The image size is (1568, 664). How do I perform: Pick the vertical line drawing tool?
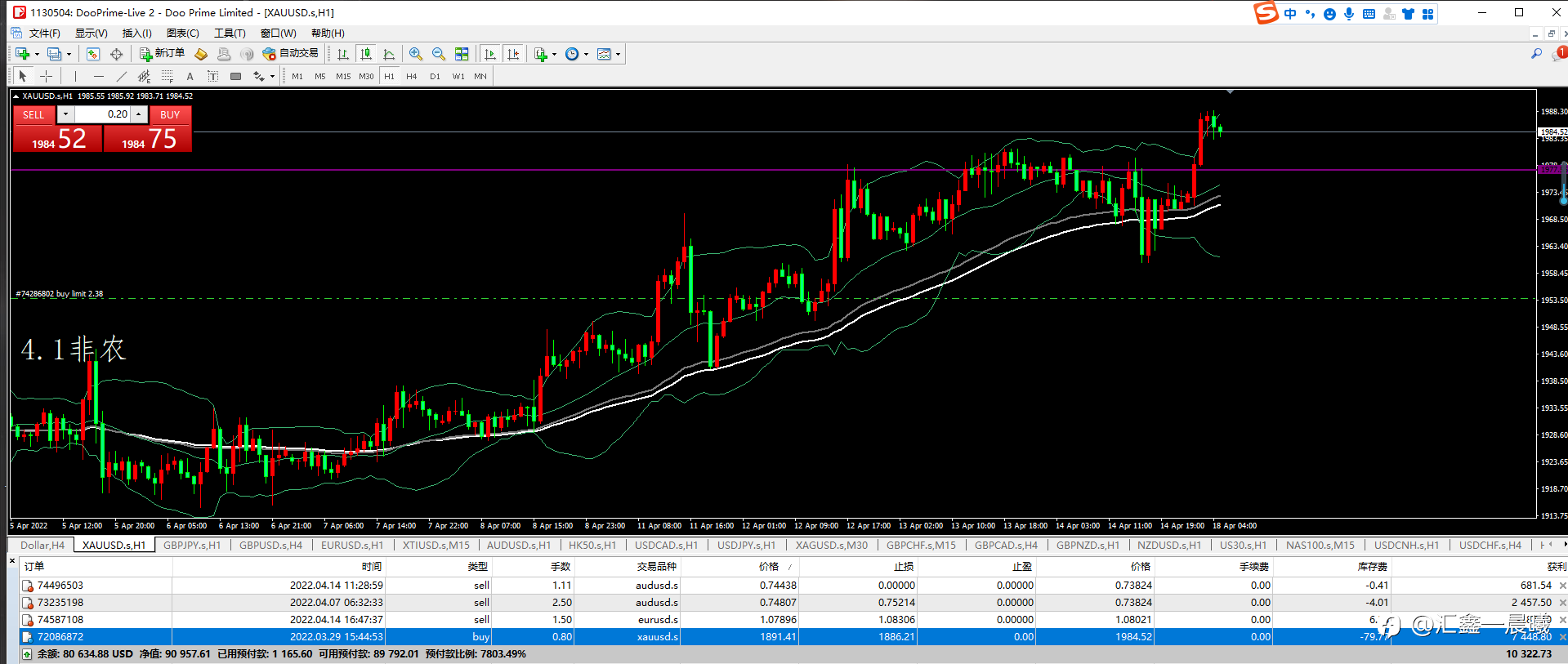pos(75,76)
